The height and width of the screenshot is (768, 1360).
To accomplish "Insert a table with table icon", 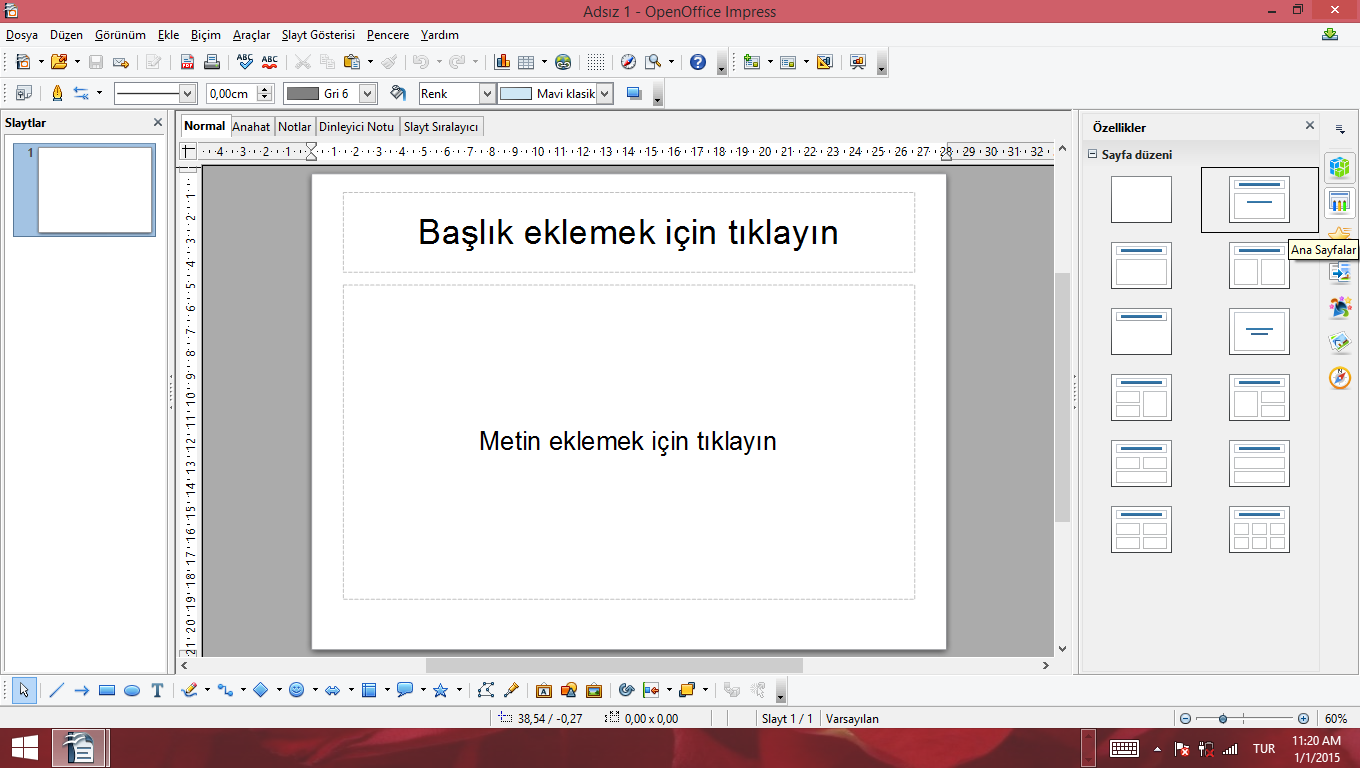I will click(526, 62).
